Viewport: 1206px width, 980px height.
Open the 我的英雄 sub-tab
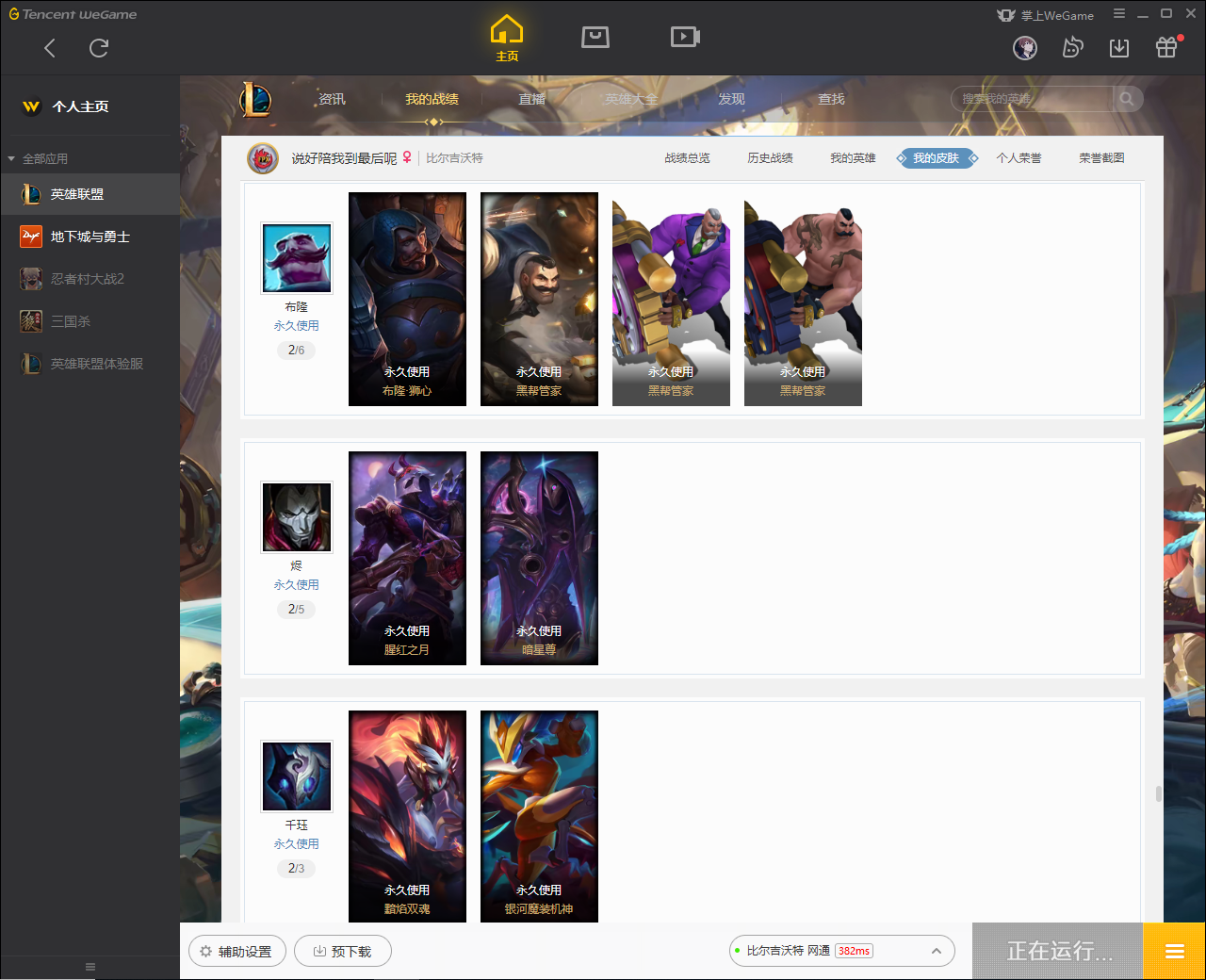coord(853,158)
